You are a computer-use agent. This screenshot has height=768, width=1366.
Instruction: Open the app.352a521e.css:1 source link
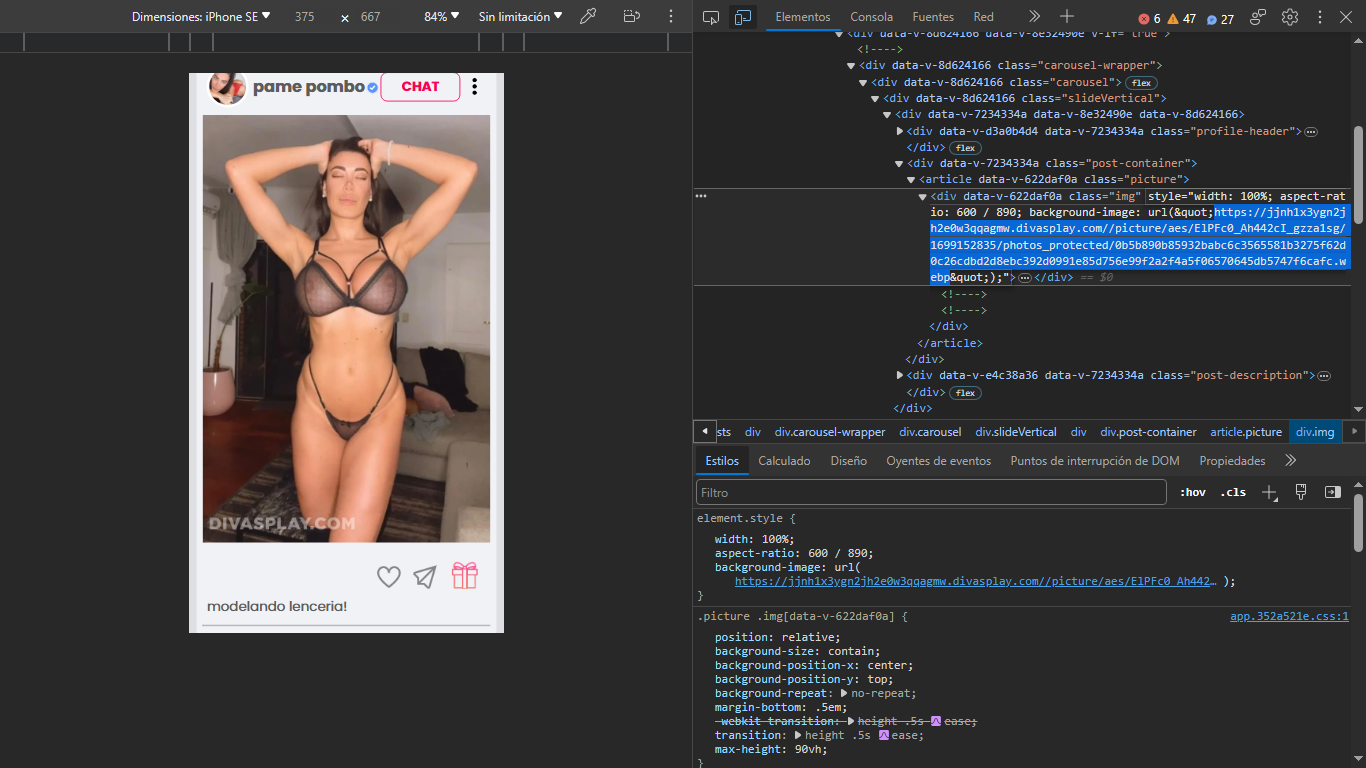1288,617
